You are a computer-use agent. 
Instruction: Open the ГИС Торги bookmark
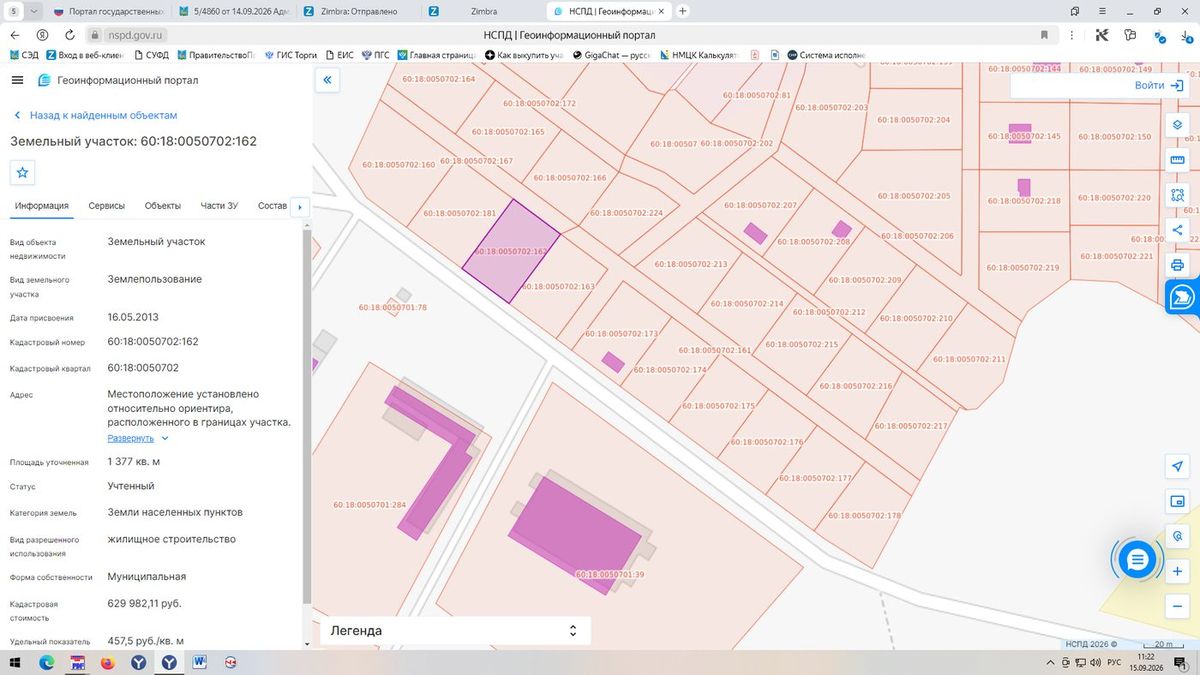pyautogui.click(x=291, y=55)
